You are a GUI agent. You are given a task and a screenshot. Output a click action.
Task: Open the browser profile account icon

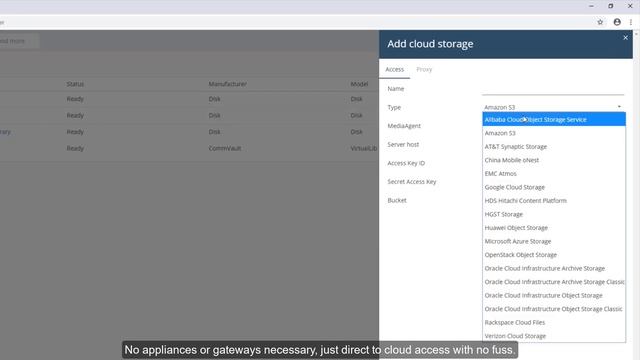[617, 22]
